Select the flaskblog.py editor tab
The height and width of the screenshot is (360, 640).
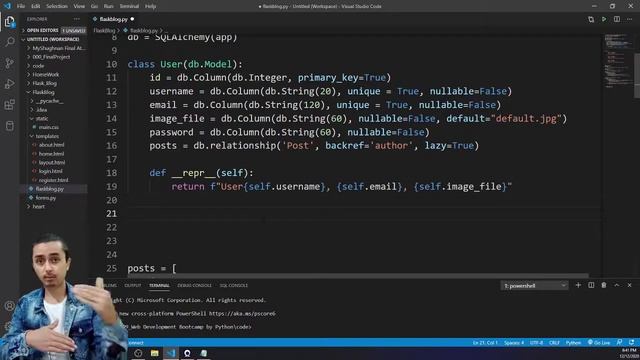coord(113,19)
